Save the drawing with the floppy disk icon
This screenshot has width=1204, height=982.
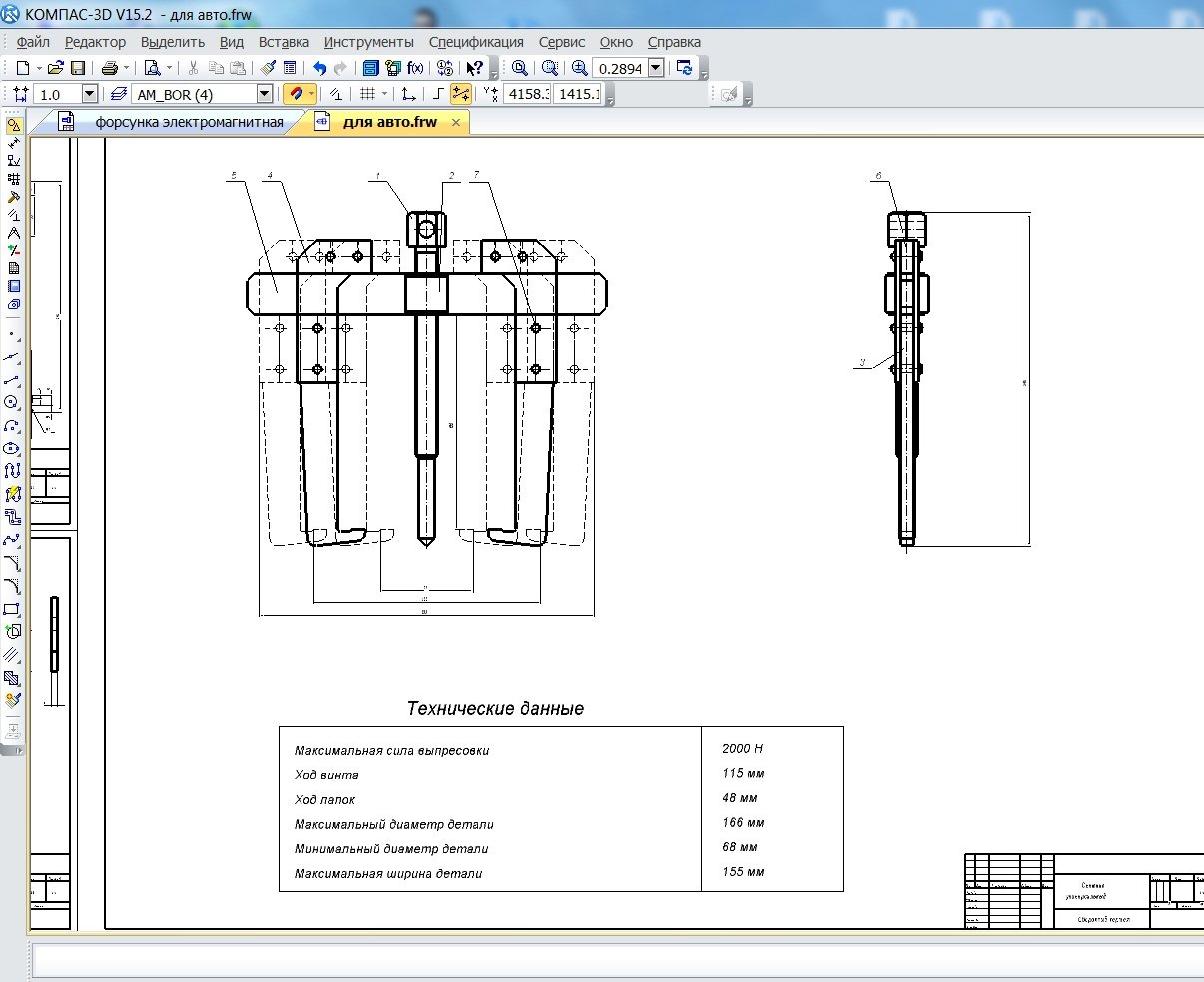[78, 68]
